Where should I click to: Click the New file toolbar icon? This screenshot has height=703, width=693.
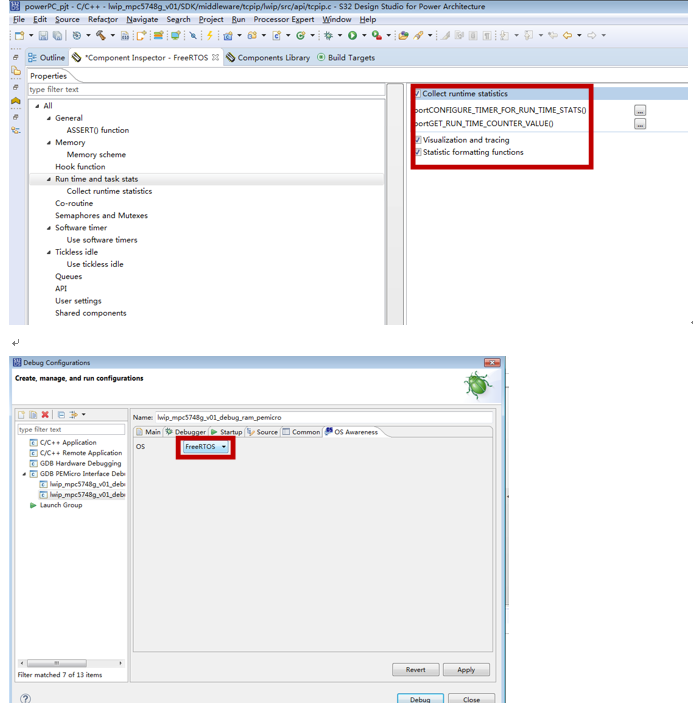[19, 35]
